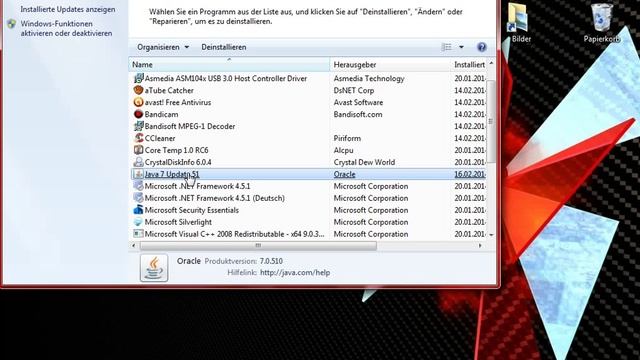This screenshot has height=360, width=640.
Task: Click the Alcpu publisher cell
Action: coord(344,150)
